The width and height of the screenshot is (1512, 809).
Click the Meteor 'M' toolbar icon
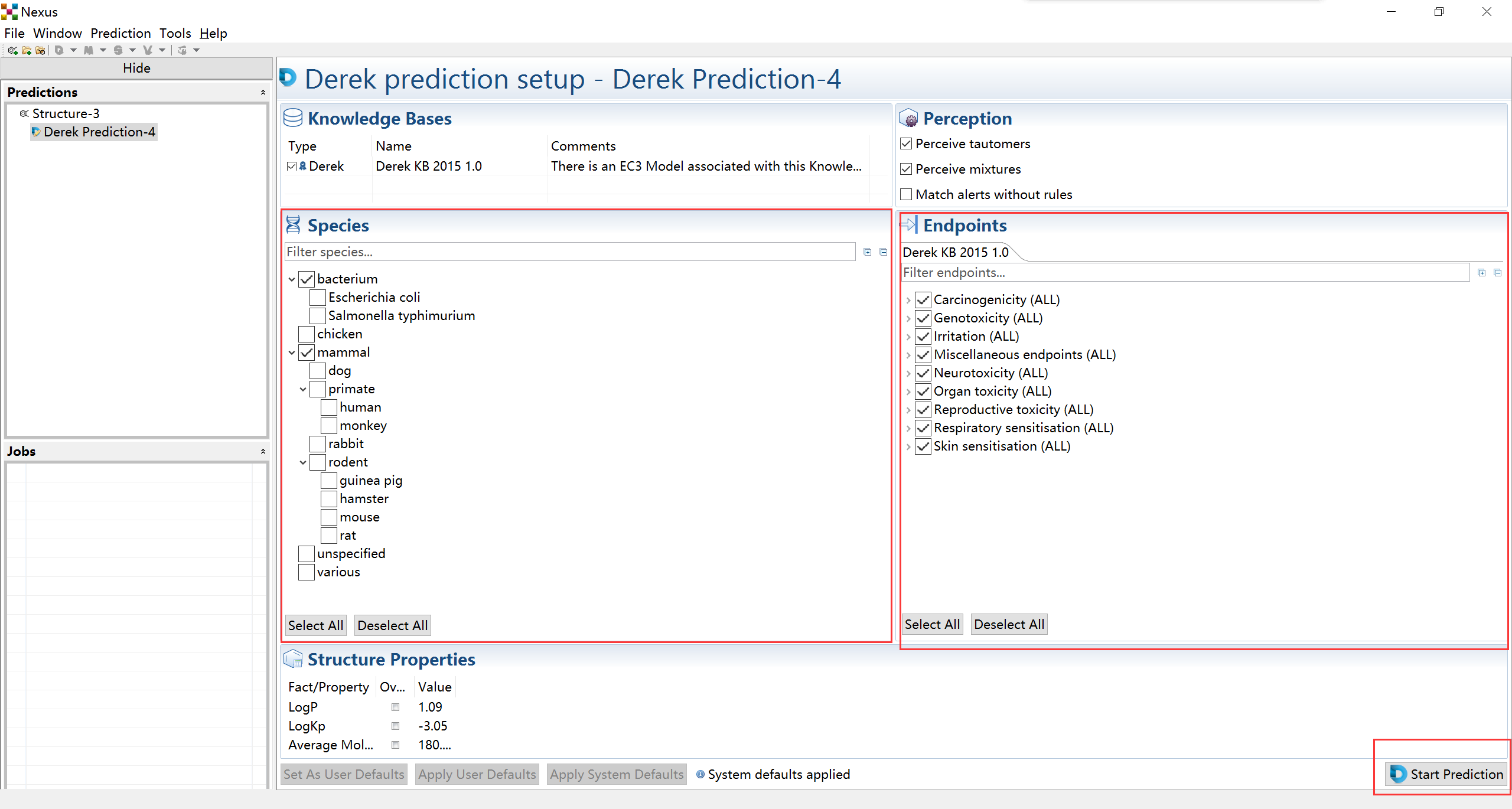click(x=89, y=50)
